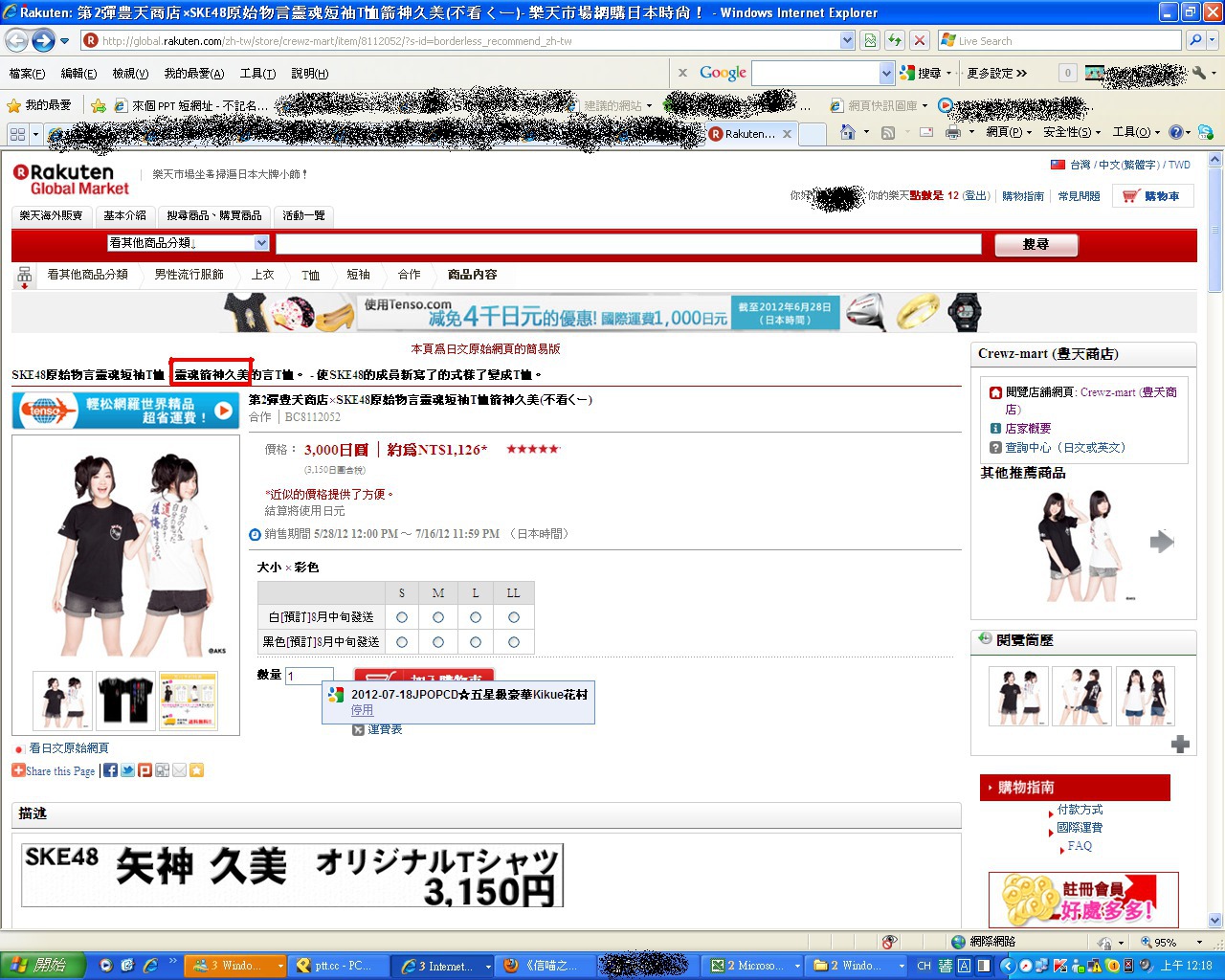
Task: Open the 編輯(E) Edit menu
Action: [x=78, y=74]
